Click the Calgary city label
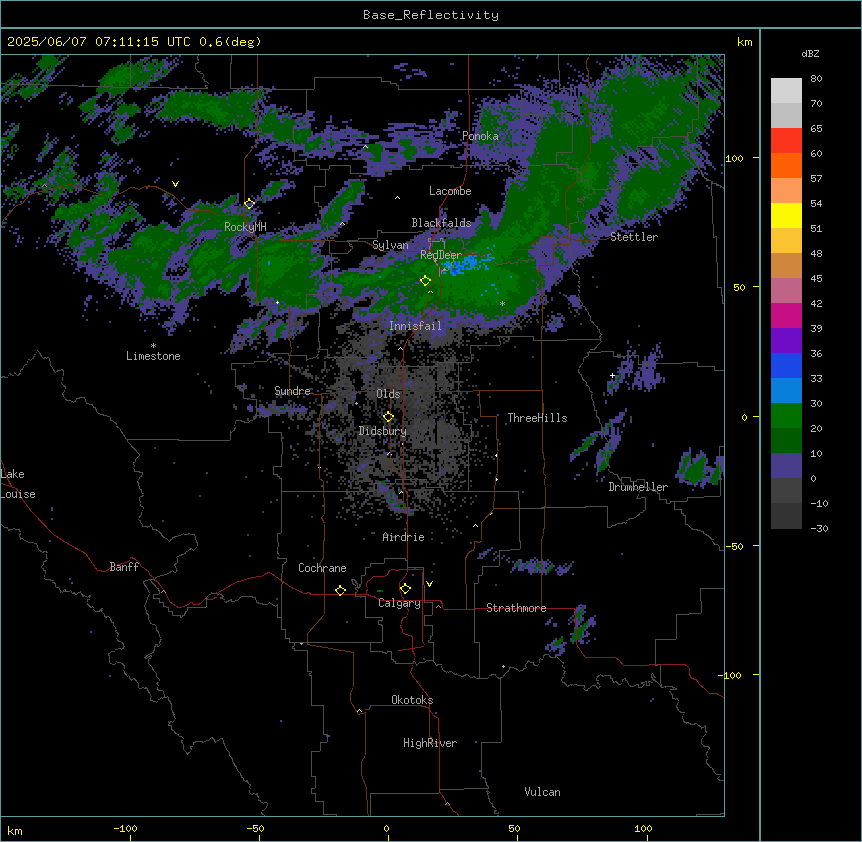Image resolution: width=862 pixels, height=842 pixels. click(399, 603)
